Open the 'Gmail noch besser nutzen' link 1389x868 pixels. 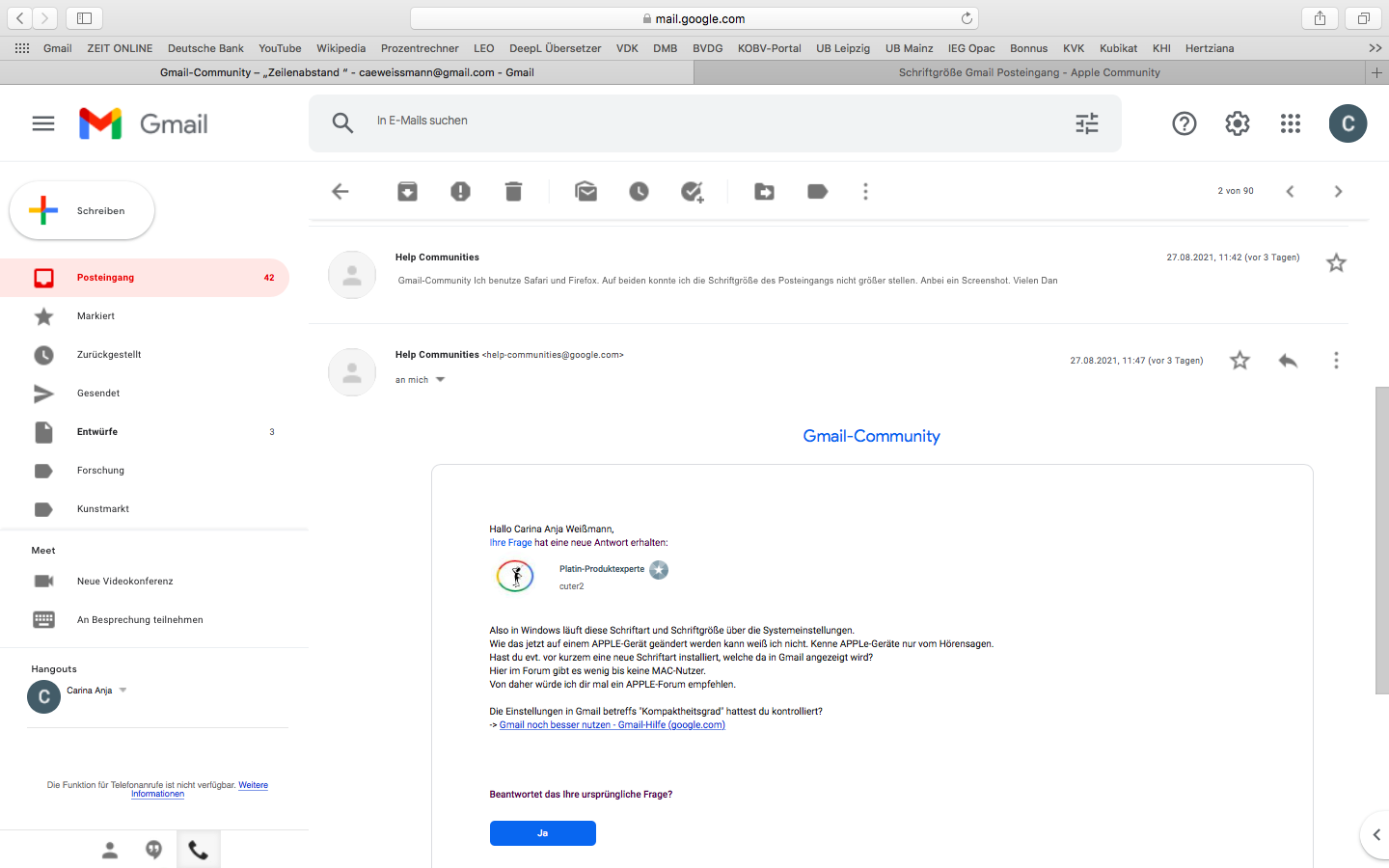612,725
